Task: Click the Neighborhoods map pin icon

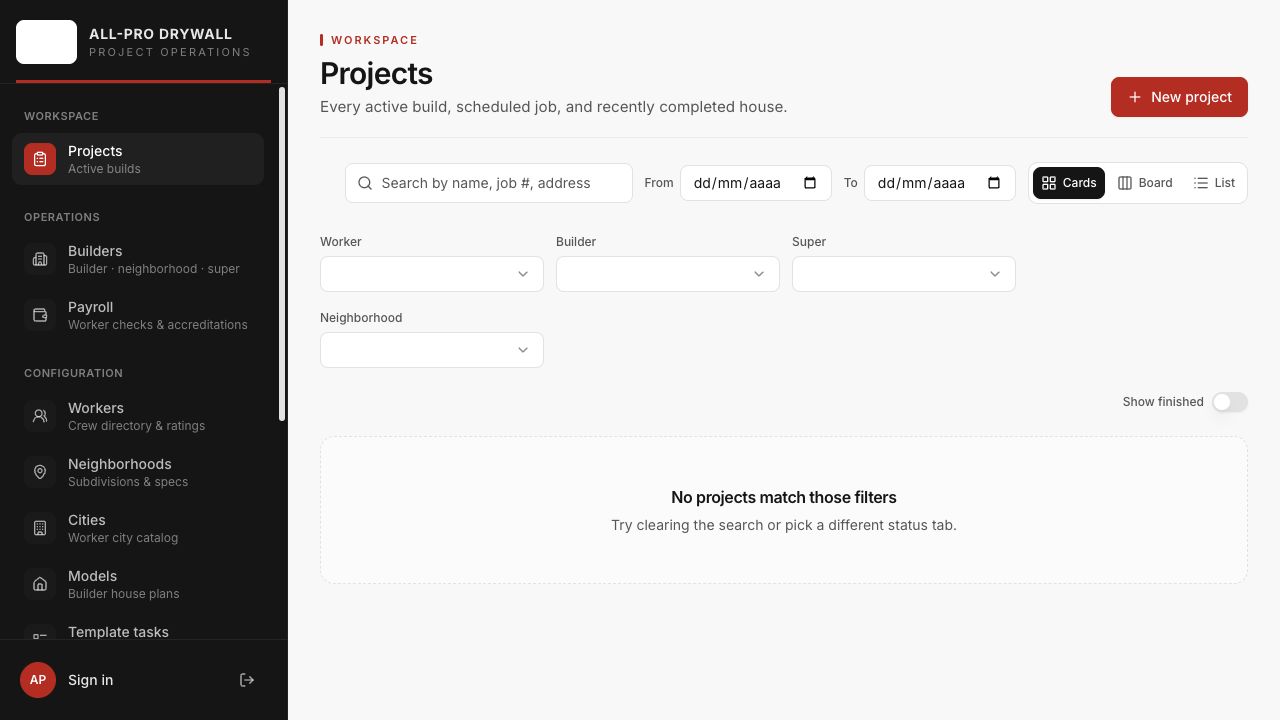Action: tap(40, 472)
